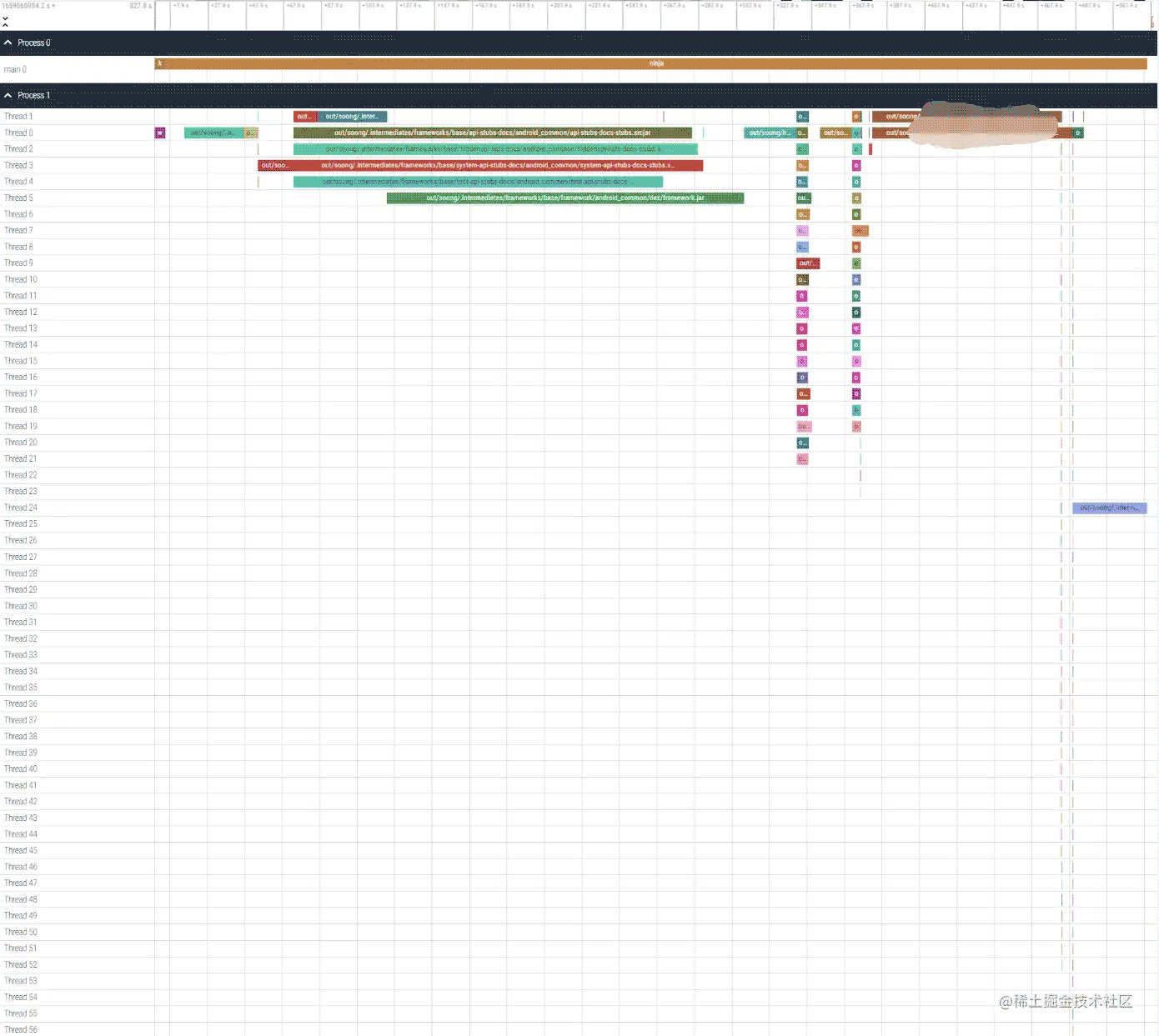Click the Thread 9 track label
1159x1036 pixels.
(x=18, y=263)
